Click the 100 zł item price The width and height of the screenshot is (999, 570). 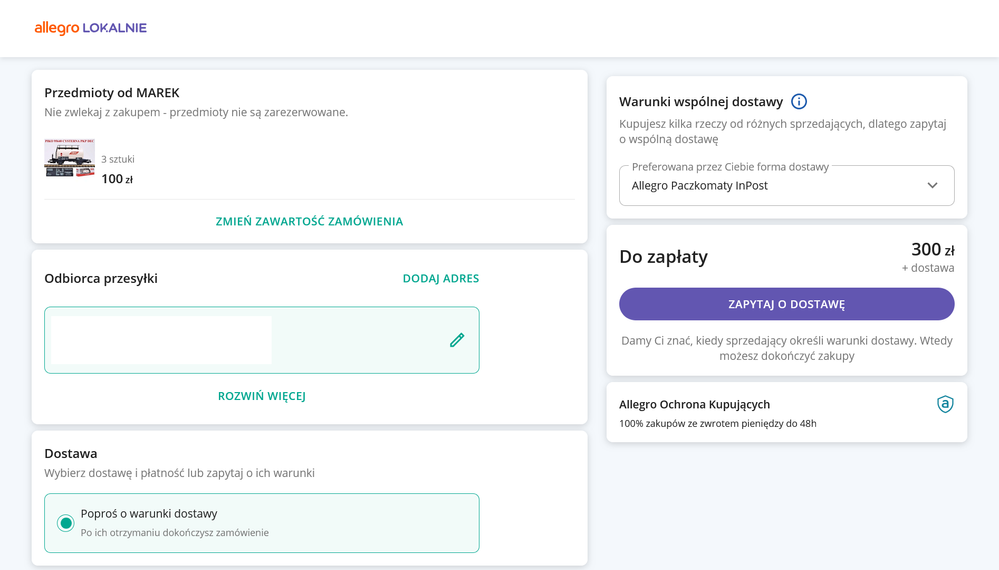coord(117,179)
